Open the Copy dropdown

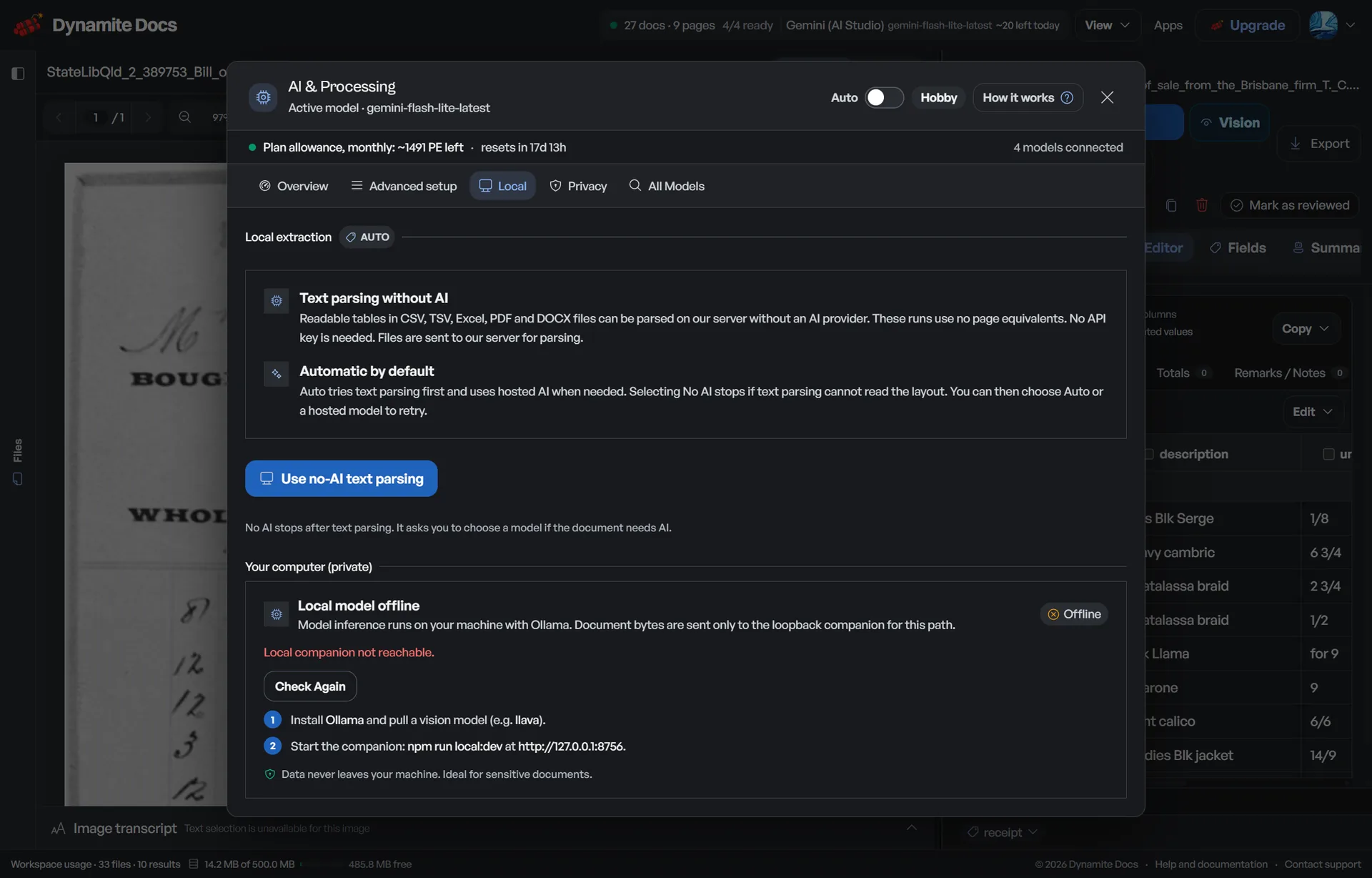point(1305,328)
